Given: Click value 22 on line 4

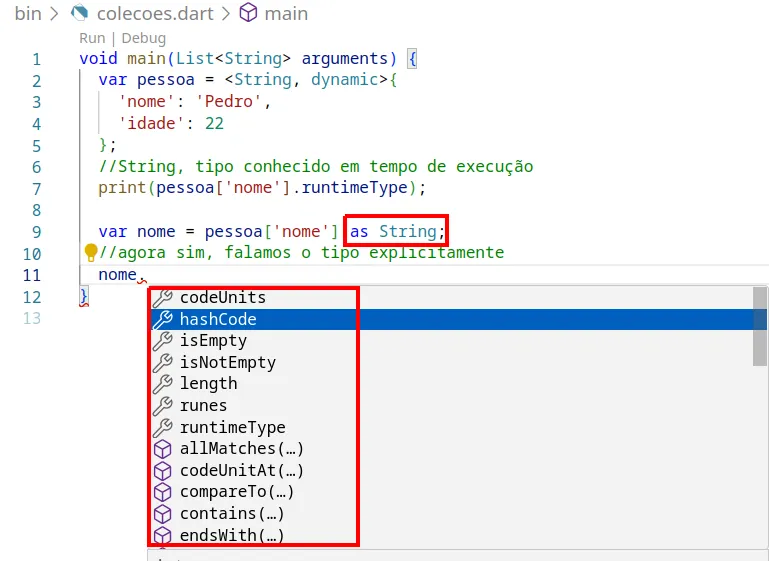Looking at the screenshot, I should pos(214,123).
